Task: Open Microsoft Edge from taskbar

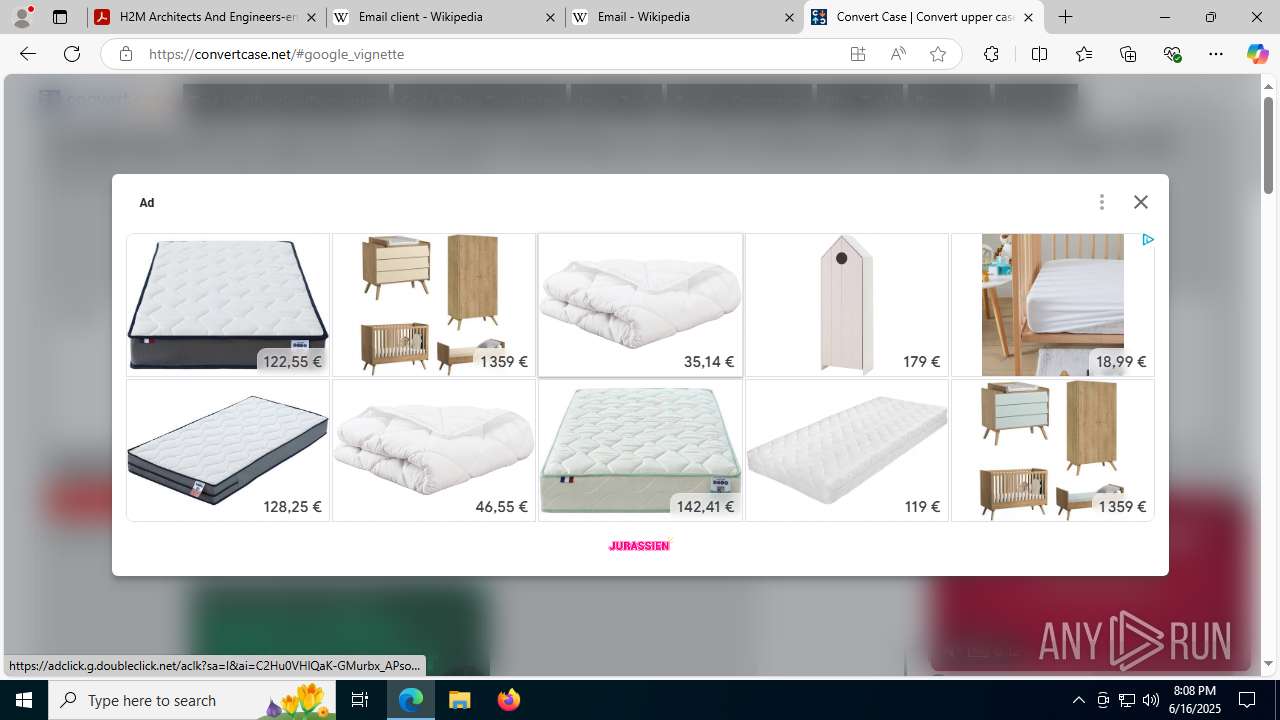Action: click(411, 700)
